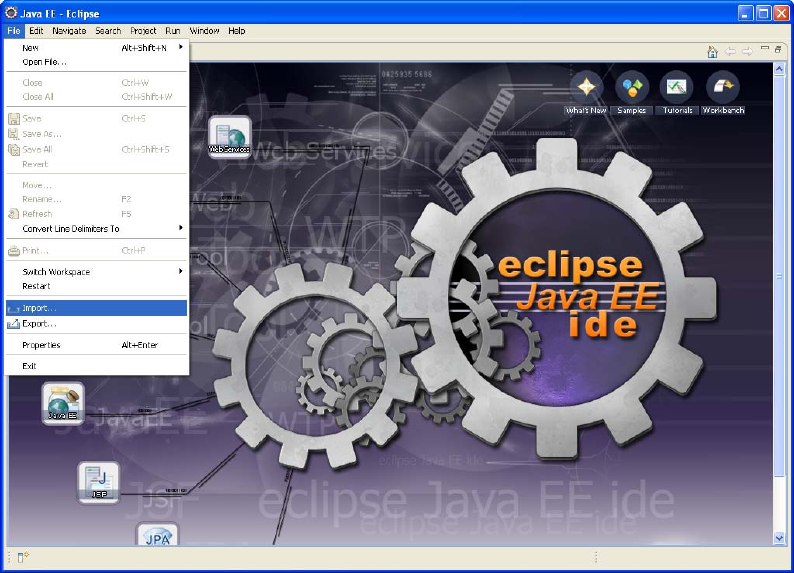794x573 pixels.
Task: Choose Open File... from File menu
Action: pyautogui.click(x=96, y=62)
